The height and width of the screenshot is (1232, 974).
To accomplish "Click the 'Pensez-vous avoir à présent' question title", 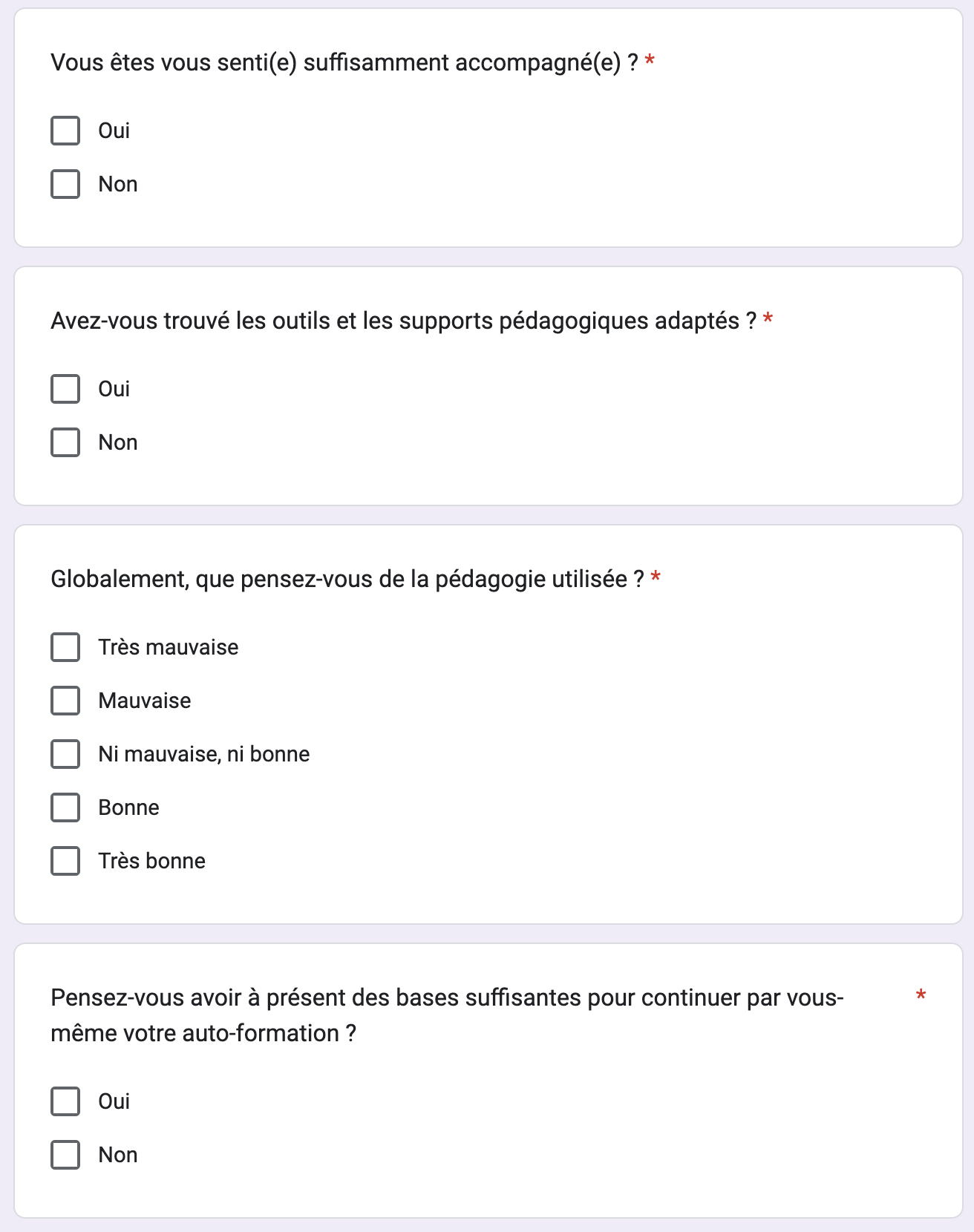I will (x=446, y=1015).
